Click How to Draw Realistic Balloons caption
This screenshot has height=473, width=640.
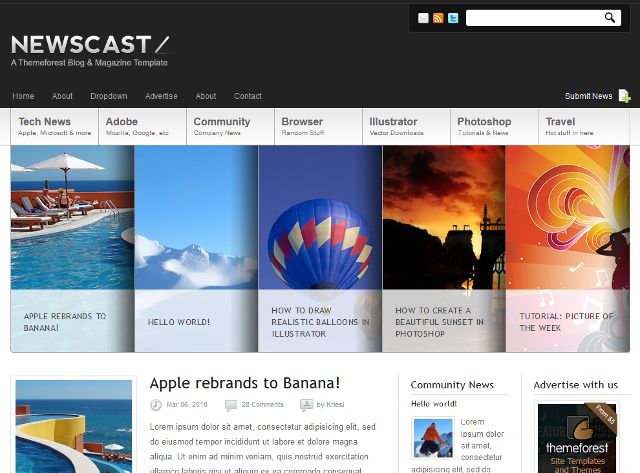point(320,322)
